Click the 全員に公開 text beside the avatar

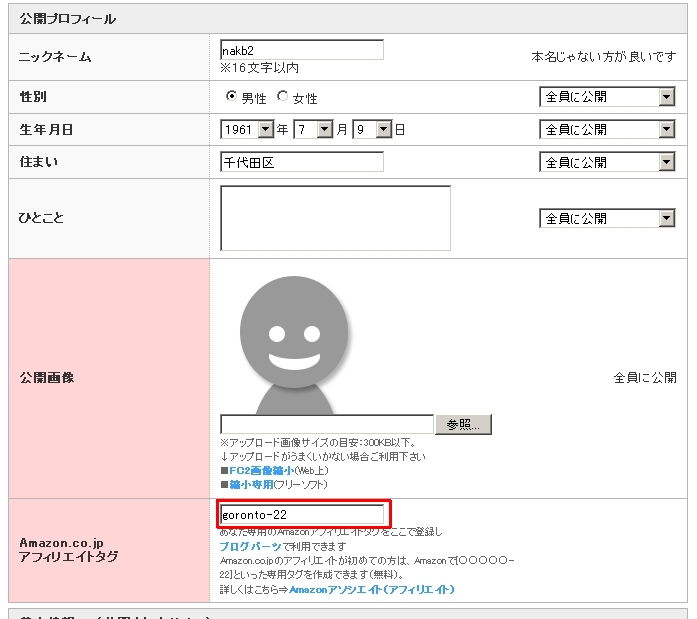tap(645, 378)
